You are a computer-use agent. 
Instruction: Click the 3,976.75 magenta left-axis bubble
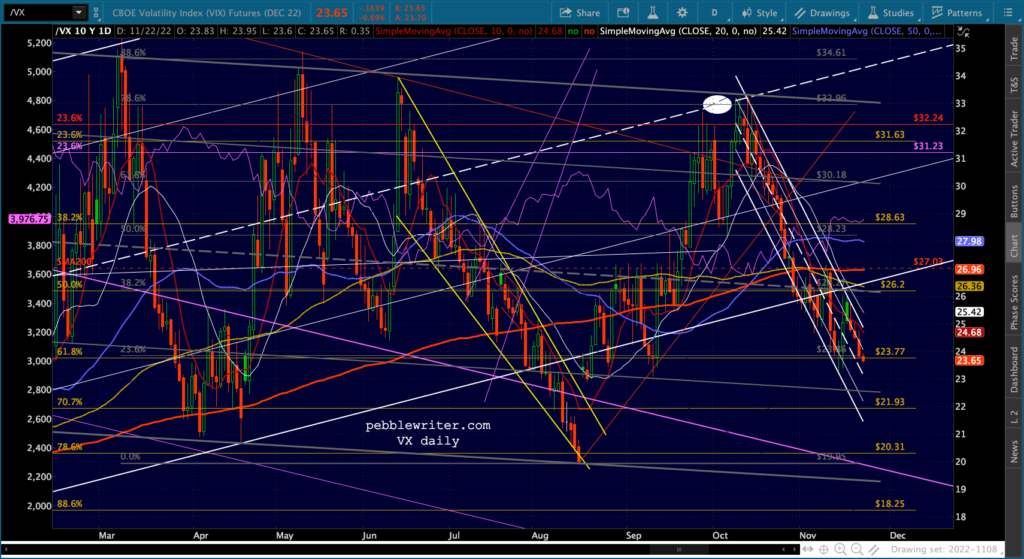[x=29, y=219]
